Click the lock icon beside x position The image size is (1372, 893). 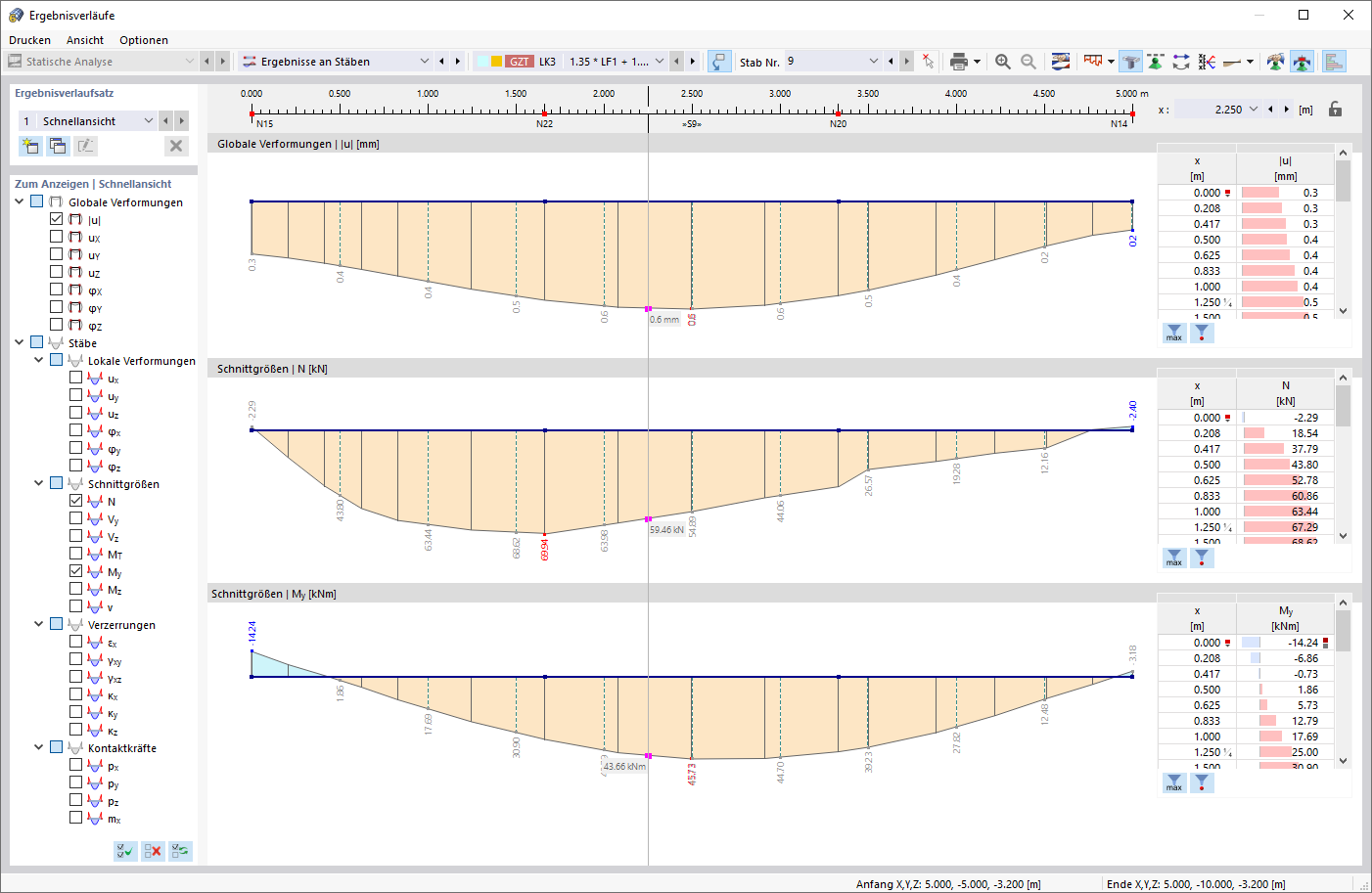pyautogui.click(x=1335, y=110)
